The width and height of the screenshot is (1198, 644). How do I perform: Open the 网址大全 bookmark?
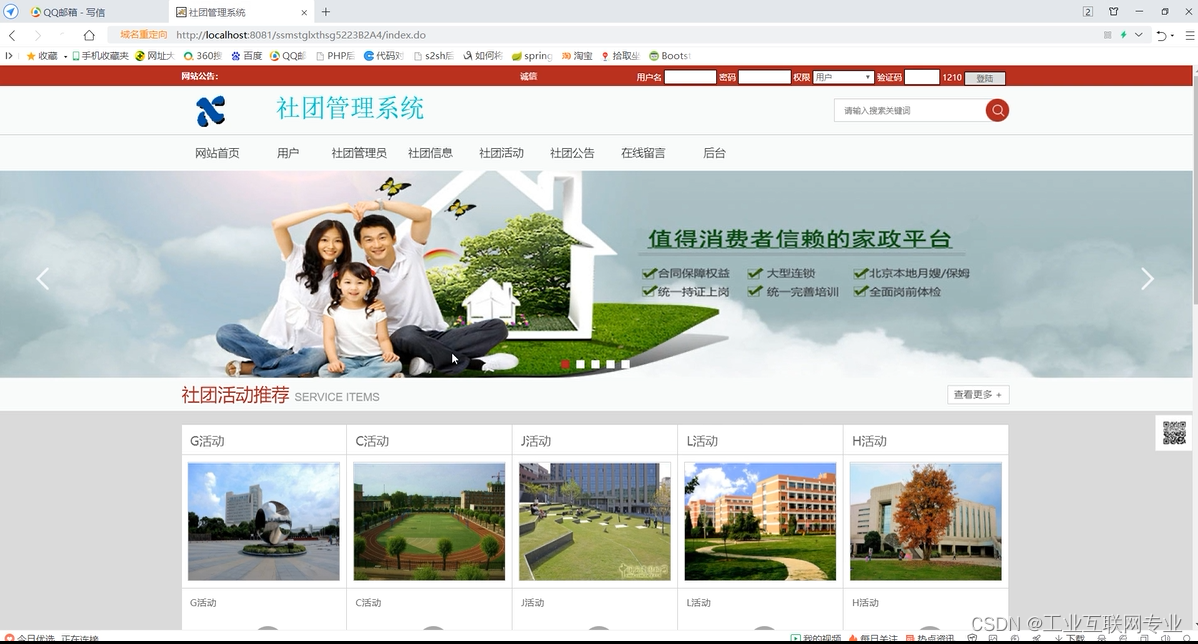155,56
